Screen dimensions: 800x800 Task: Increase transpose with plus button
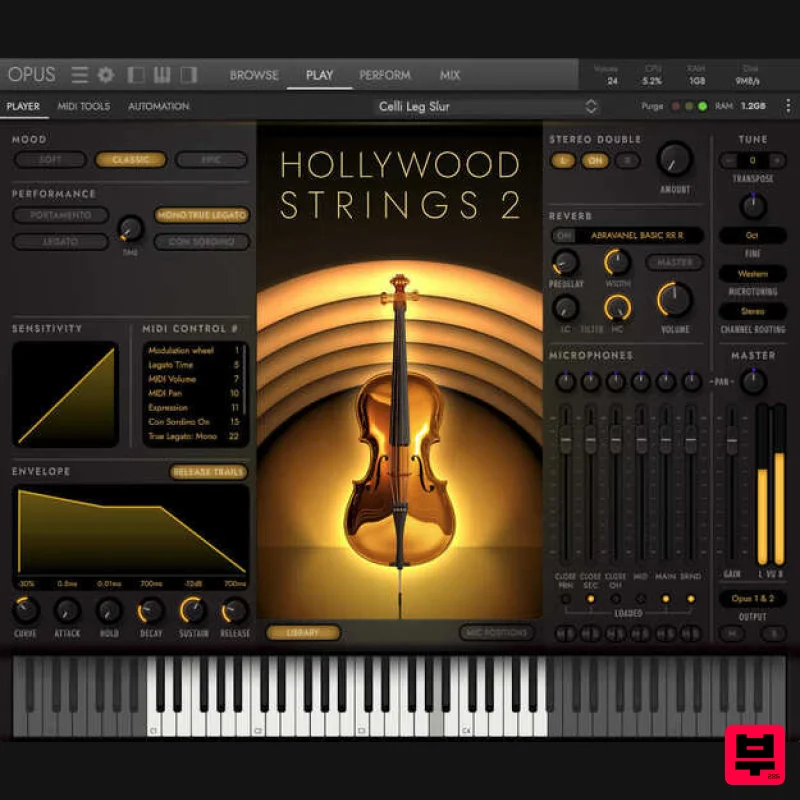(777, 161)
